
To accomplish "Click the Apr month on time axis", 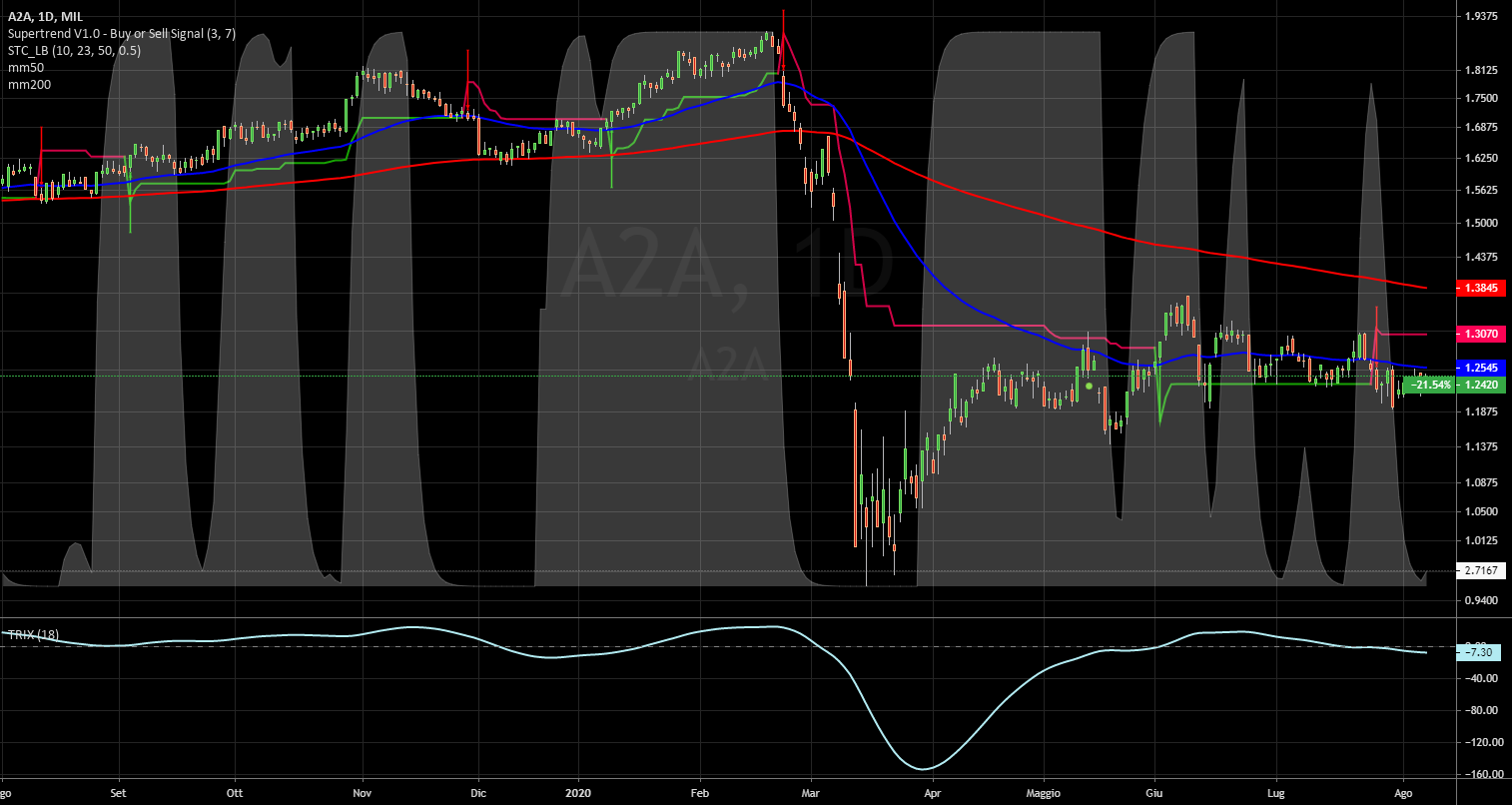I will pos(933,792).
